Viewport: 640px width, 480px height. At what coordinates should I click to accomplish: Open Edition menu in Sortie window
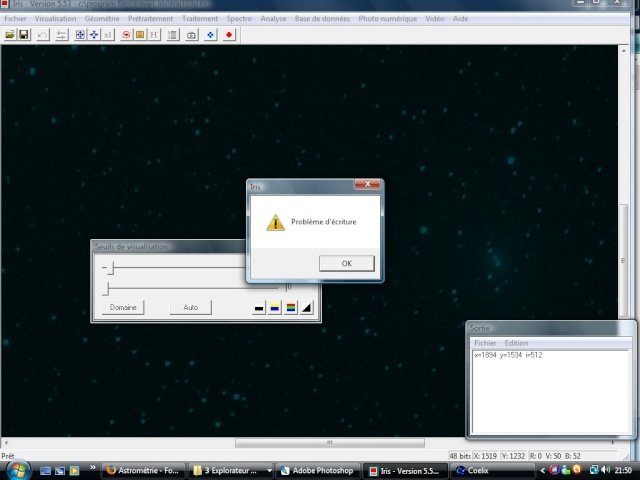[516, 343]
